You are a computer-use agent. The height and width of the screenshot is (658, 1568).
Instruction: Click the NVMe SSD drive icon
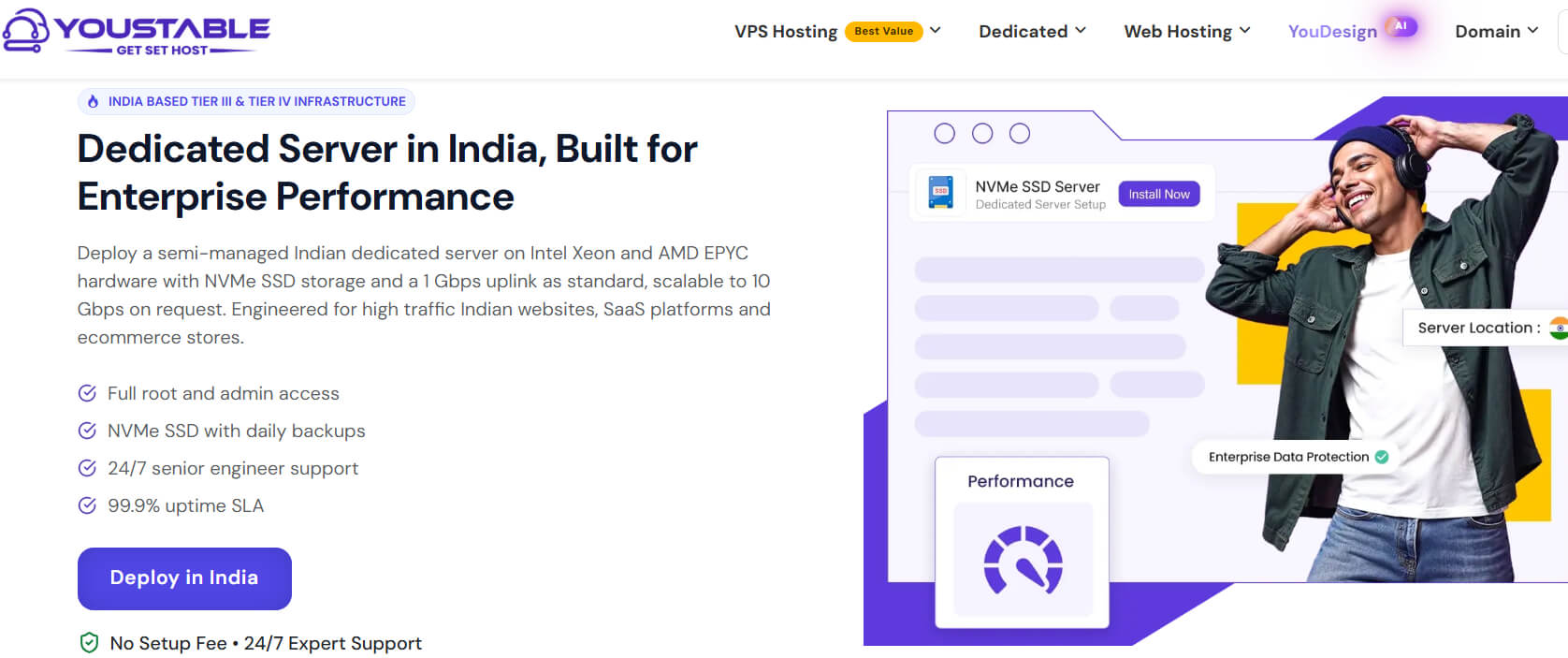(940, 192)
